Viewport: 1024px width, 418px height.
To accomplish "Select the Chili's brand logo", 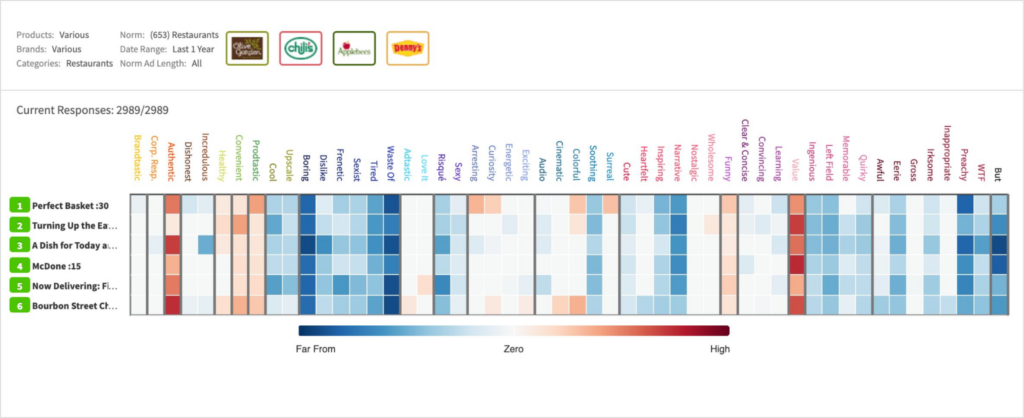I will pos(301,48).
